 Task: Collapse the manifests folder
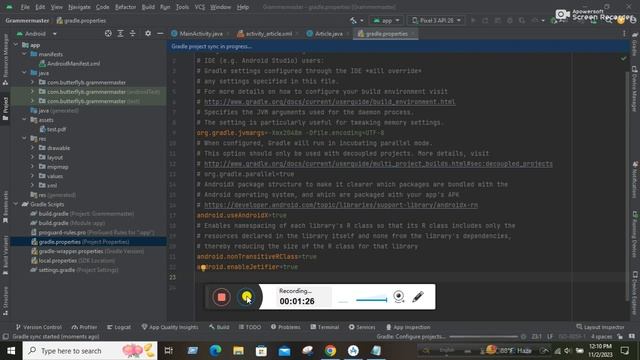[x=24, y=54]
